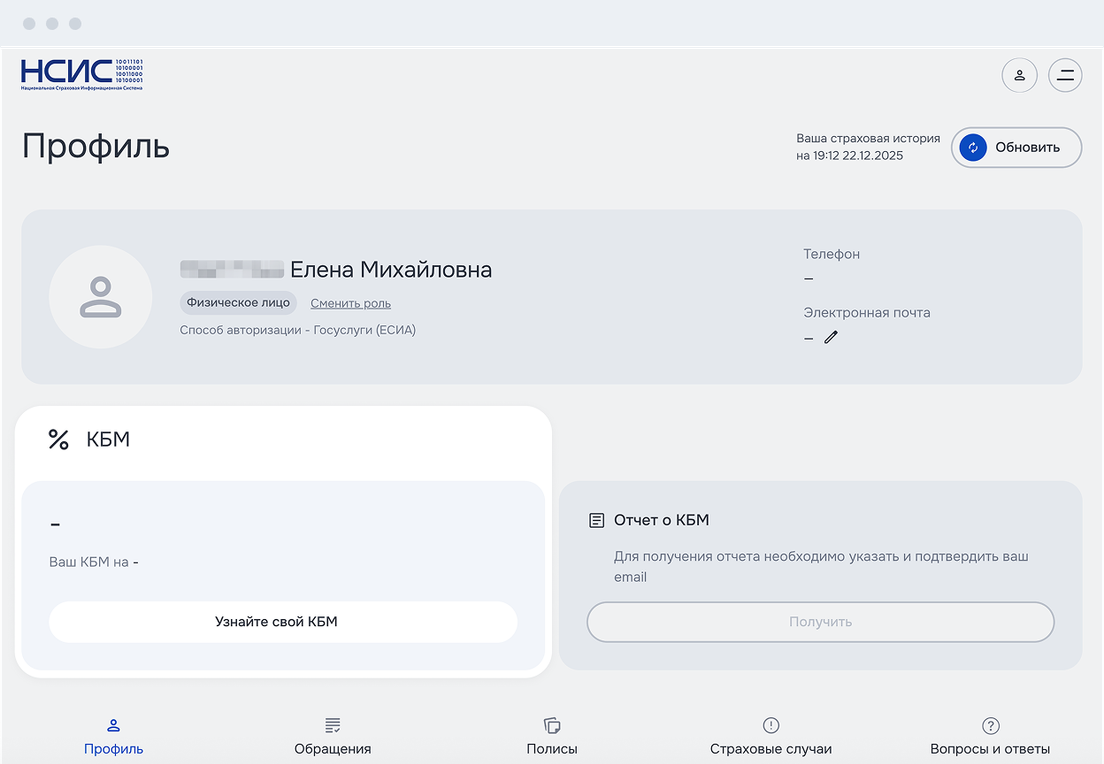Click the percent icon beside КБМ
The width and height of the screenshot is (1104, 764).
(x=59, y=439)
